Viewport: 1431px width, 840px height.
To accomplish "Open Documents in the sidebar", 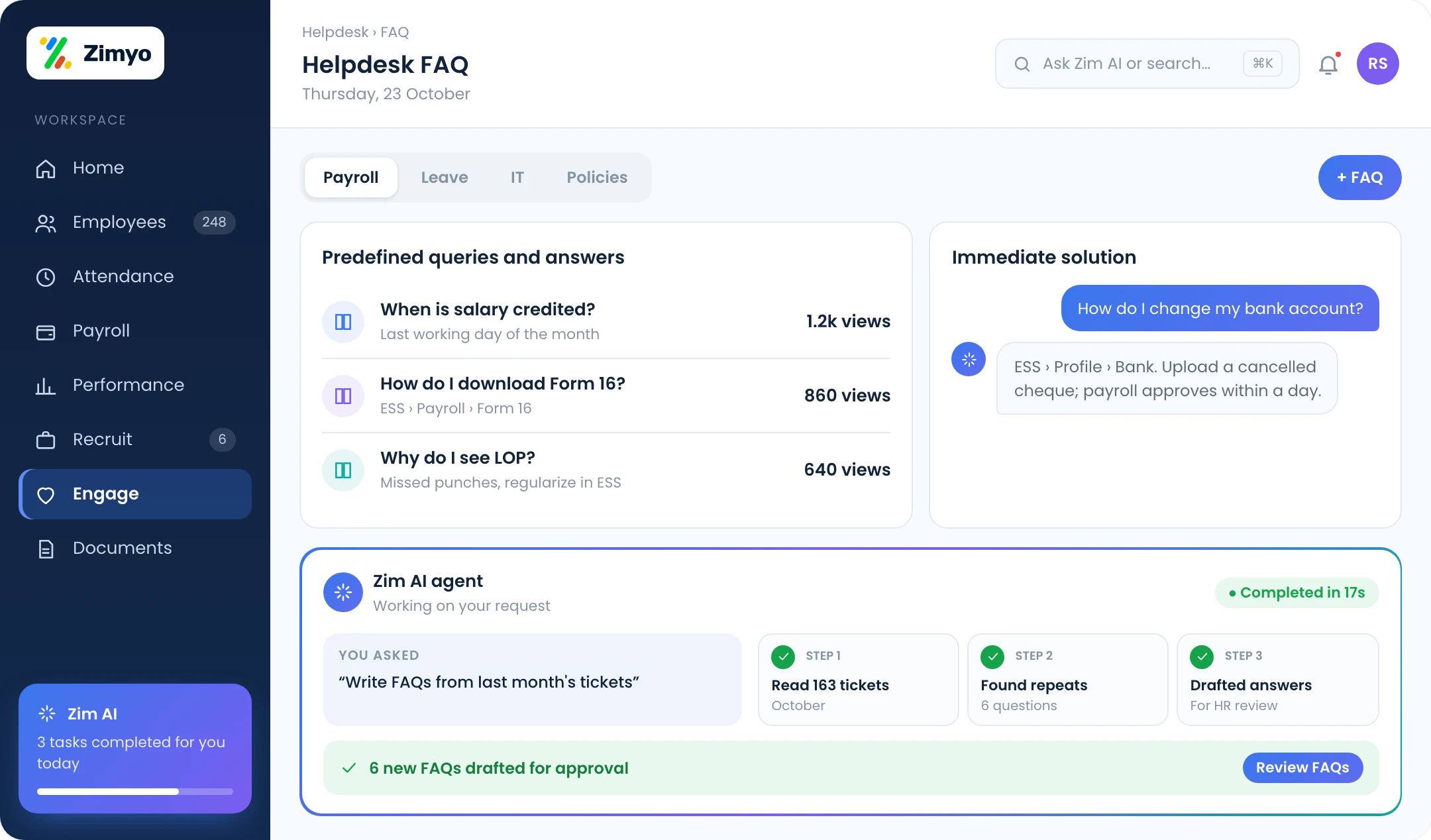I will point(135,549).
